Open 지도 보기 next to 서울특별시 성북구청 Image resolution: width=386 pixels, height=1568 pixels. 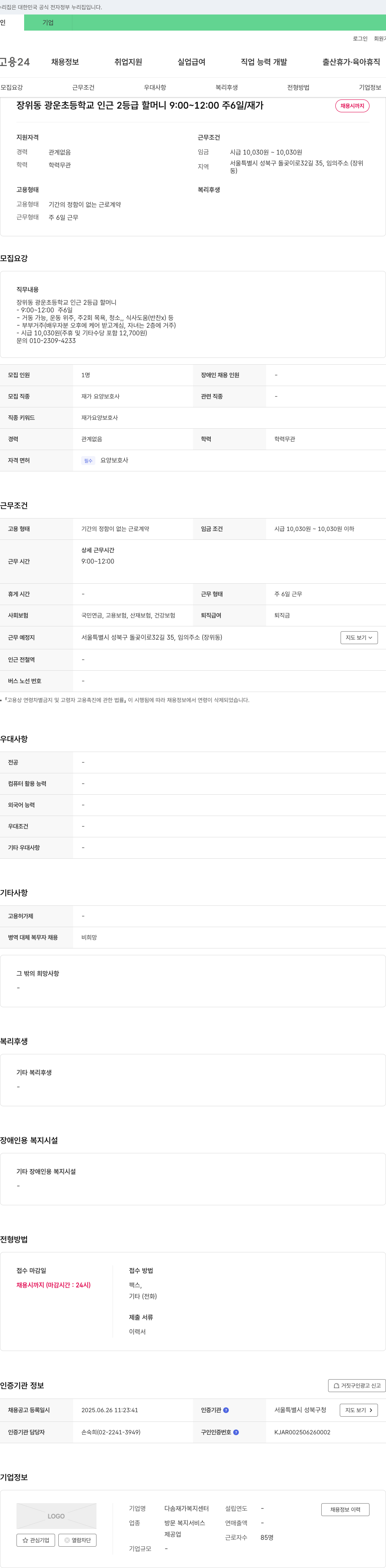tap(359, 1410)
